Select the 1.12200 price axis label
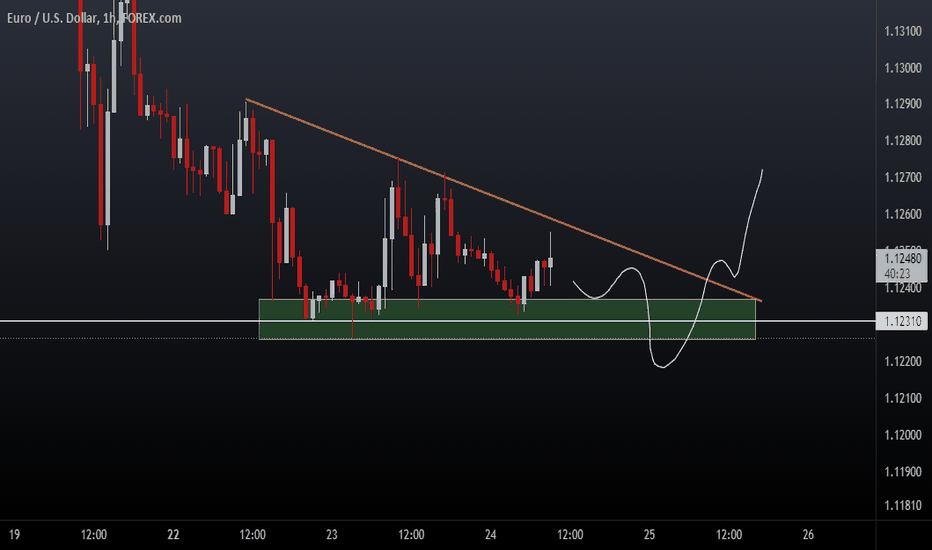The image size is (932, 550). coord(902,362)
